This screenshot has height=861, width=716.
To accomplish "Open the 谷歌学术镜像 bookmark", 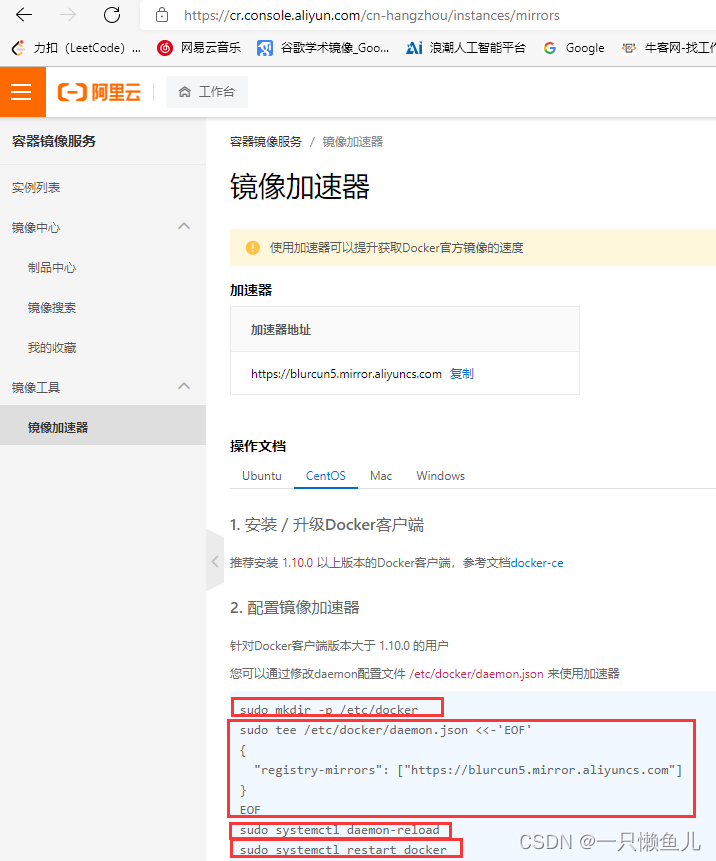I will coord(323,48).
